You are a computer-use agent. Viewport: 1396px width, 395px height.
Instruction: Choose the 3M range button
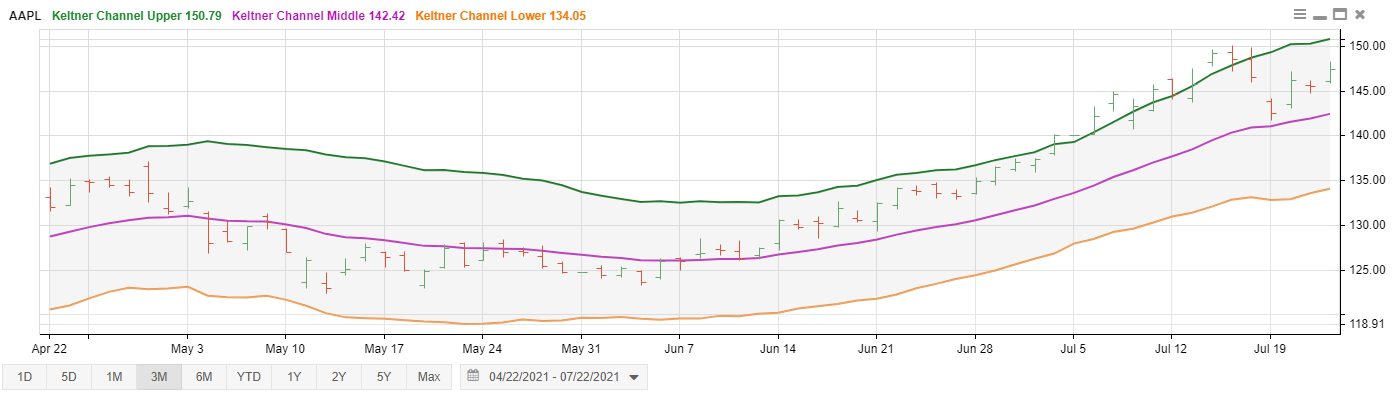click(159, 377)
